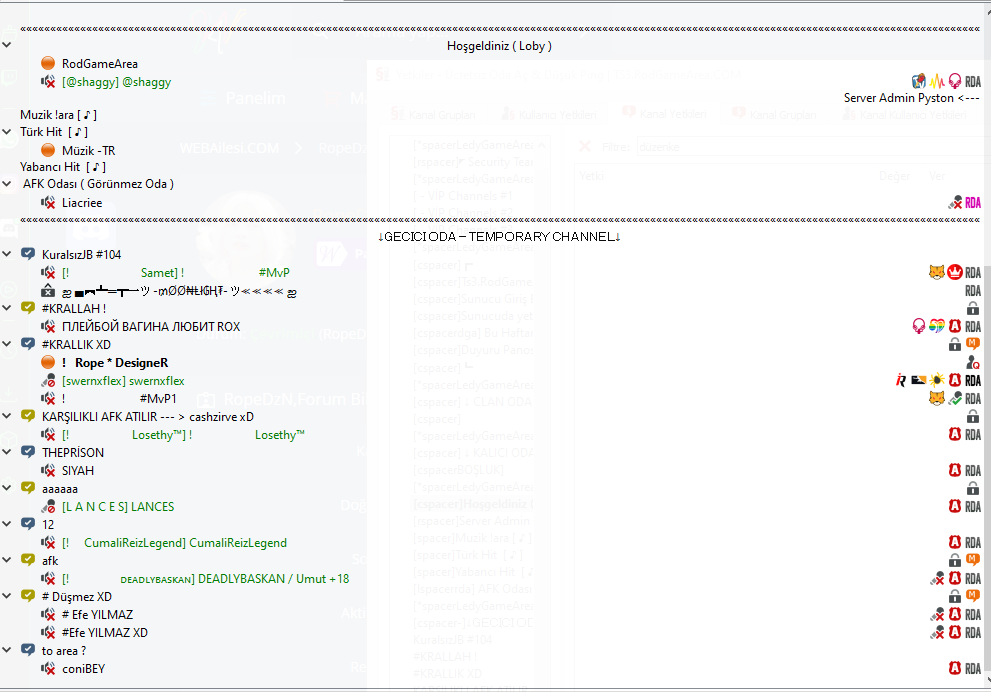Select the Yabancı Hit channel
This screenshot has height=692, width=991.
[63, 167]
